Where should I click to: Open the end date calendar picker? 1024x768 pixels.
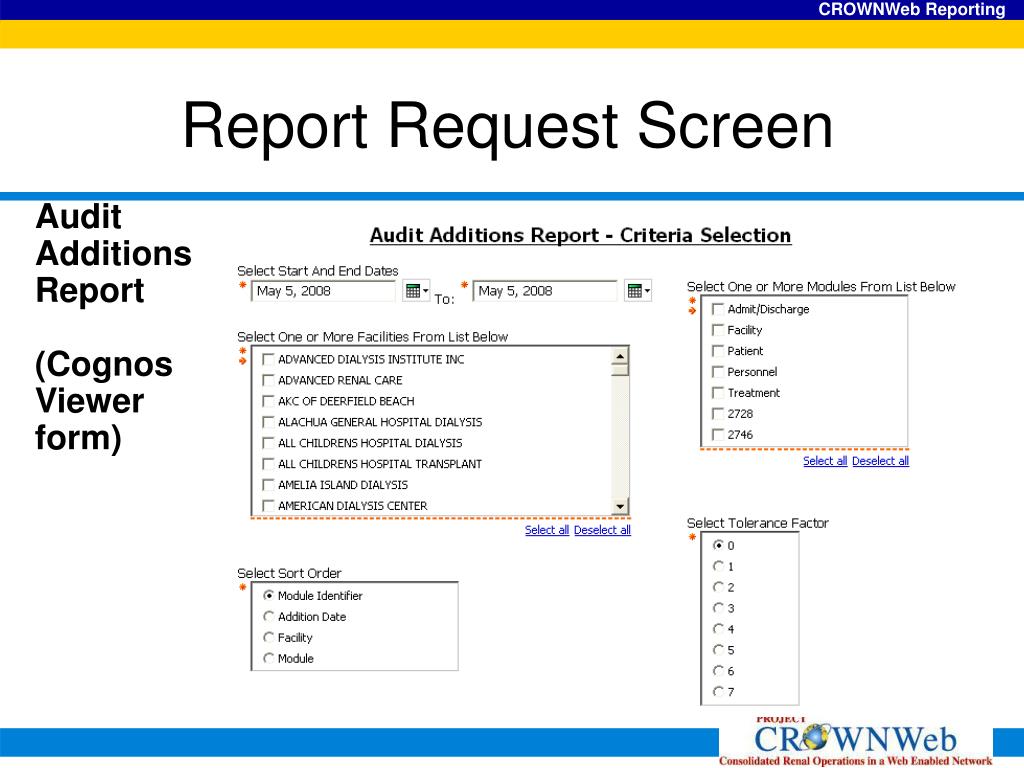click(x=638, y=291)
